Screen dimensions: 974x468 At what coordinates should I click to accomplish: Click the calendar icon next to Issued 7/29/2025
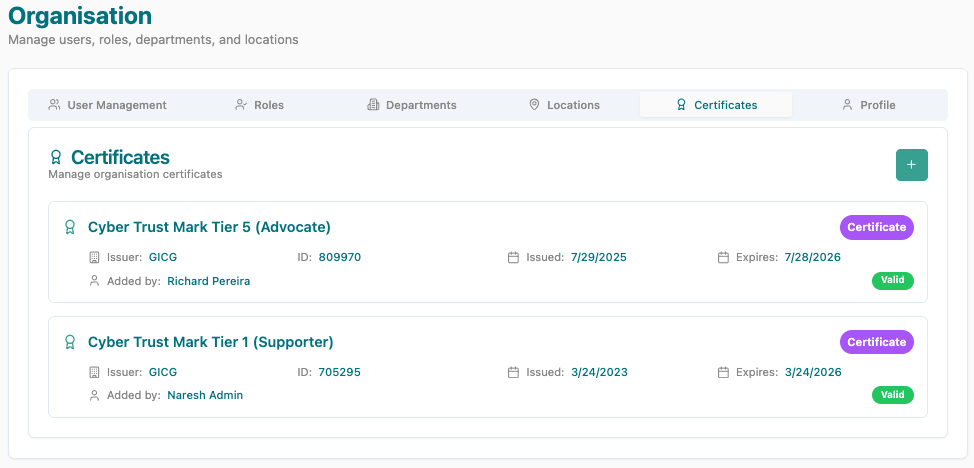[x=513, y=257]
